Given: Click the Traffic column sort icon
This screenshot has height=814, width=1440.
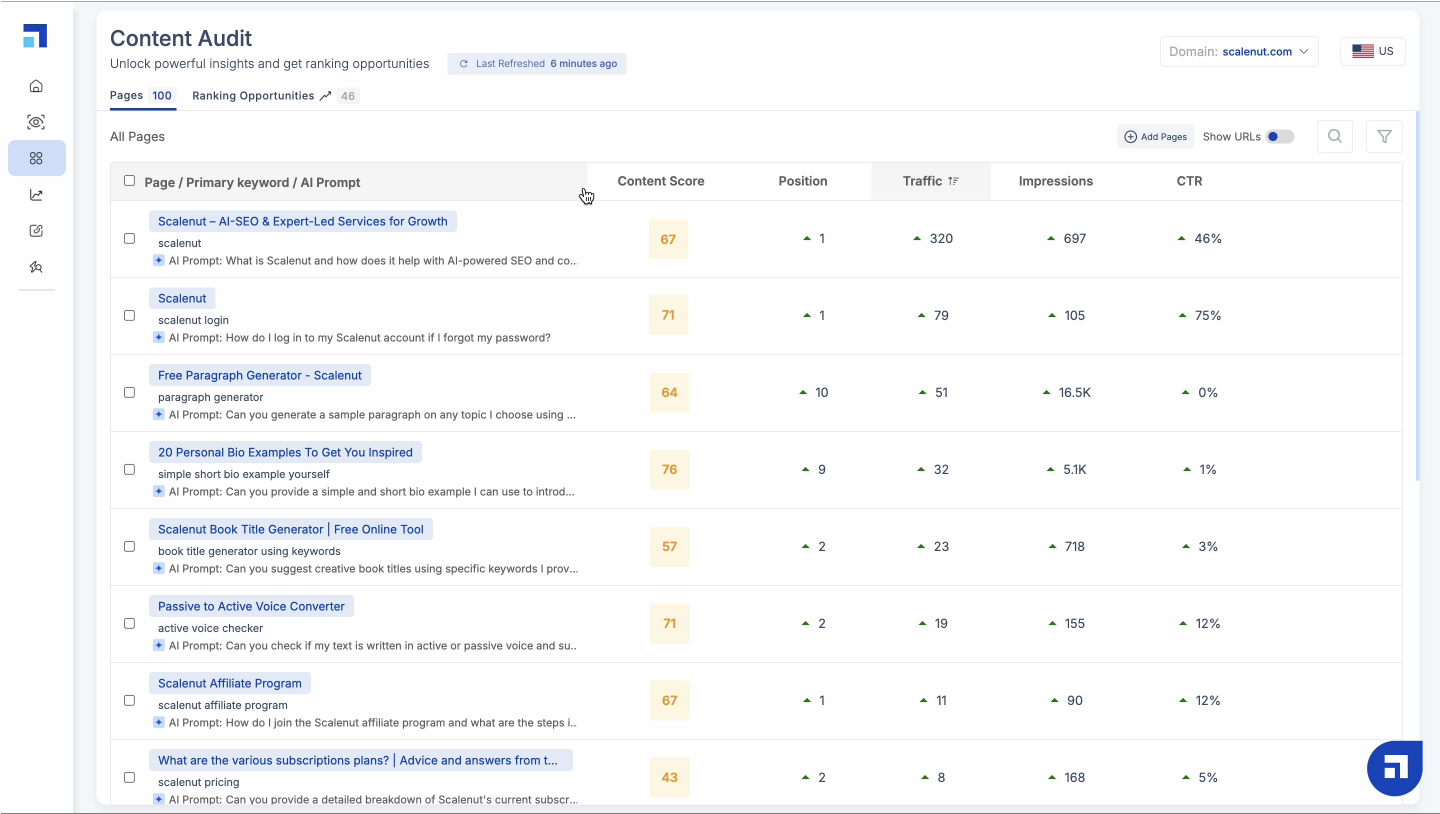Looking at the screenshot, I should click(954, 181).
